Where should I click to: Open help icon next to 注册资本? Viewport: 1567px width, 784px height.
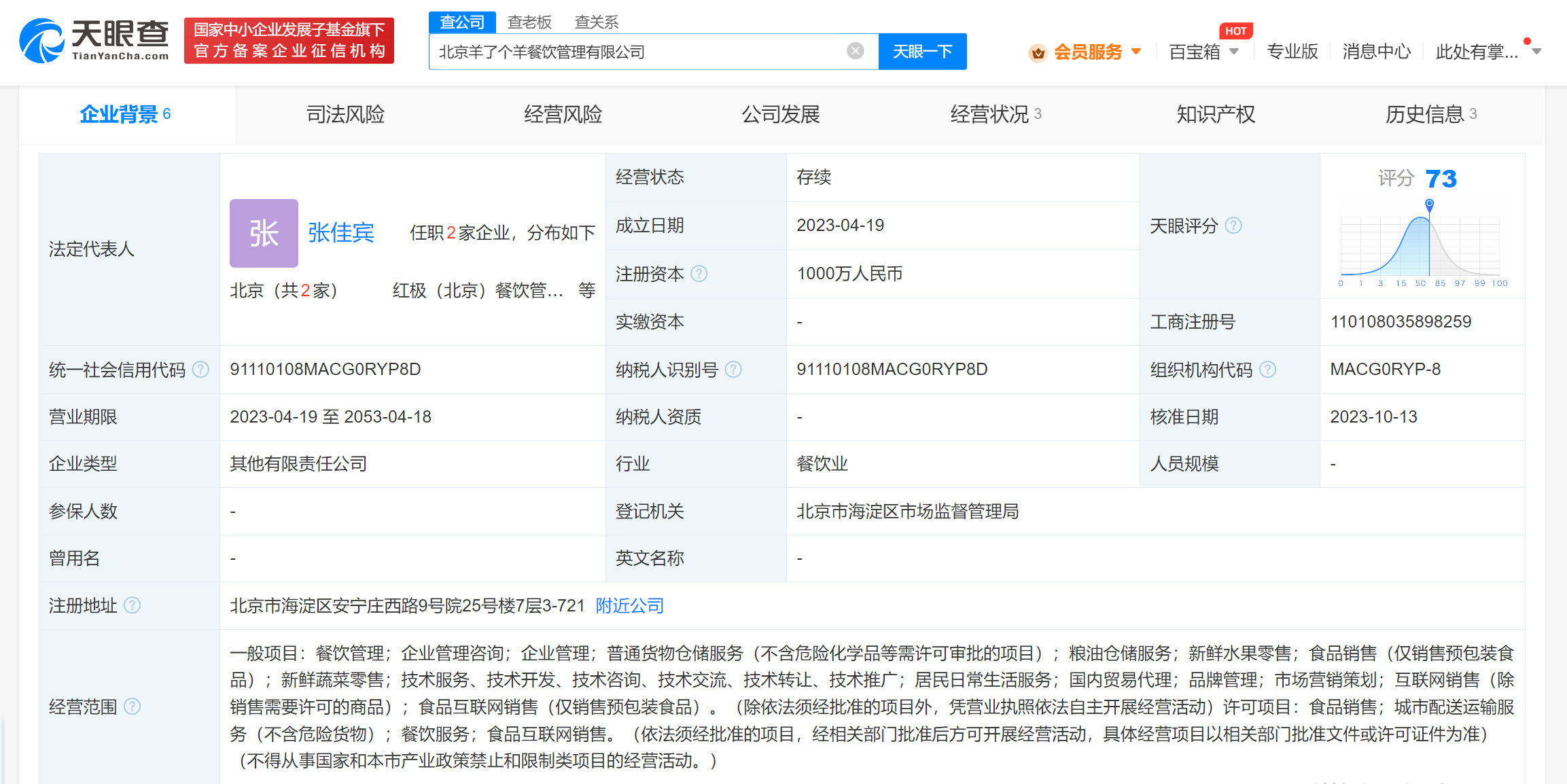tap(699, 273)
